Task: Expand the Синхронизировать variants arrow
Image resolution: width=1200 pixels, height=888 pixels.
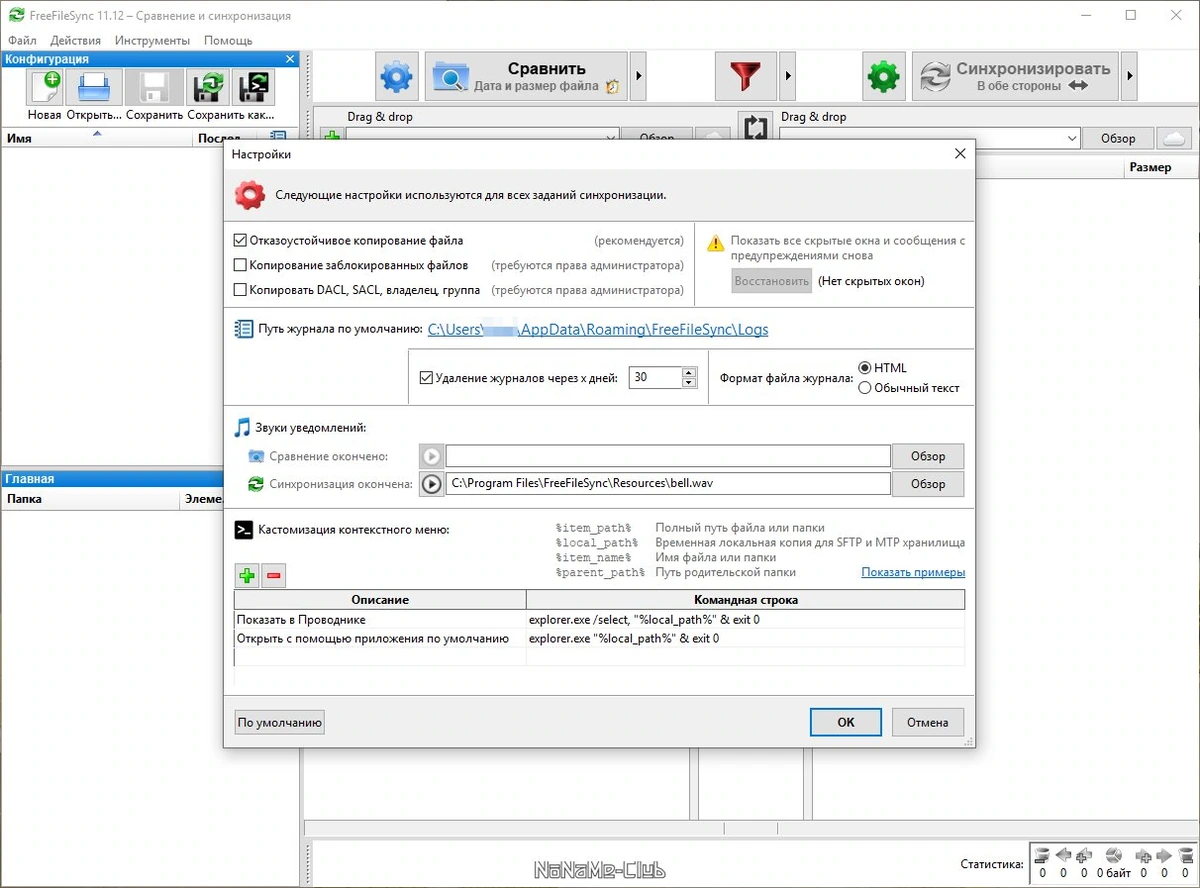Action: coord(1130,76)
